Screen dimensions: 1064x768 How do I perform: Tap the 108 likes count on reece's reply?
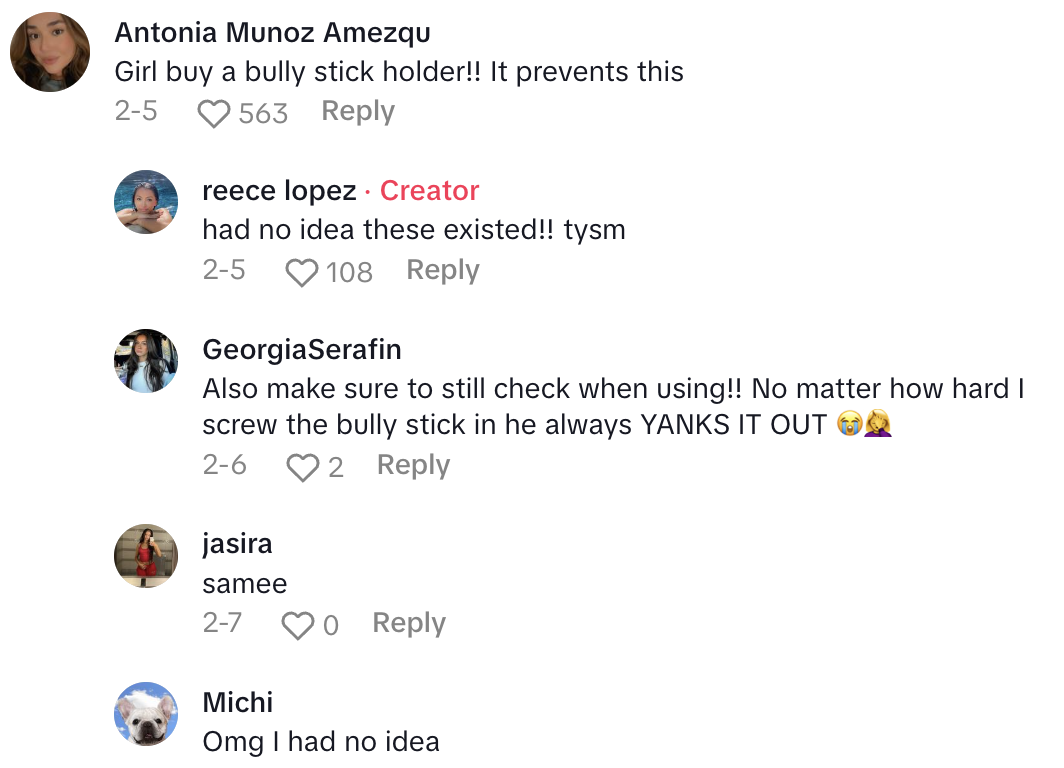(350, 272)
